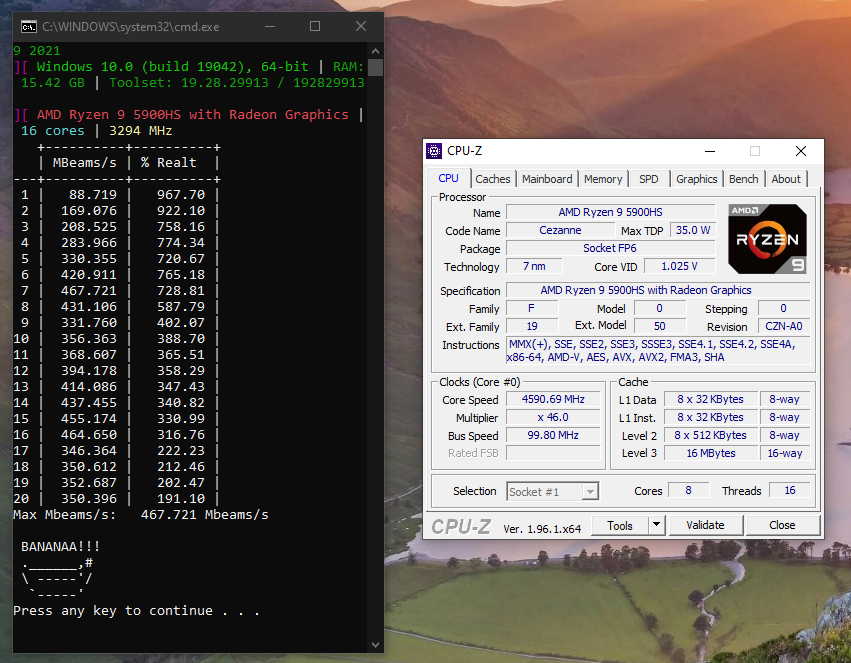Click the Level 2 value 8 x 512 KBytes
851x663 pixels.
tap(710, 435)
